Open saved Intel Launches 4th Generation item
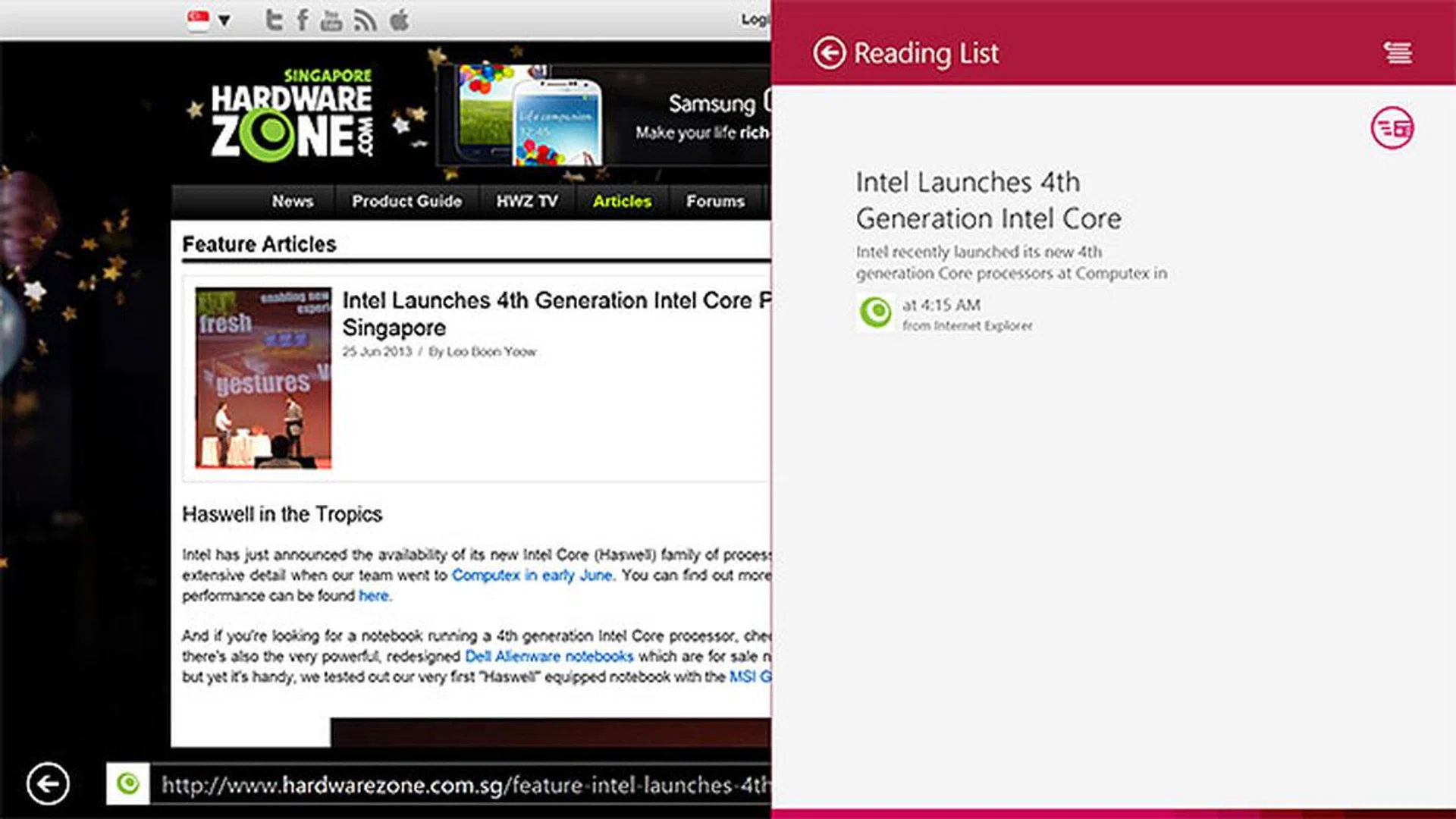1456x819 pixels. 987,201
